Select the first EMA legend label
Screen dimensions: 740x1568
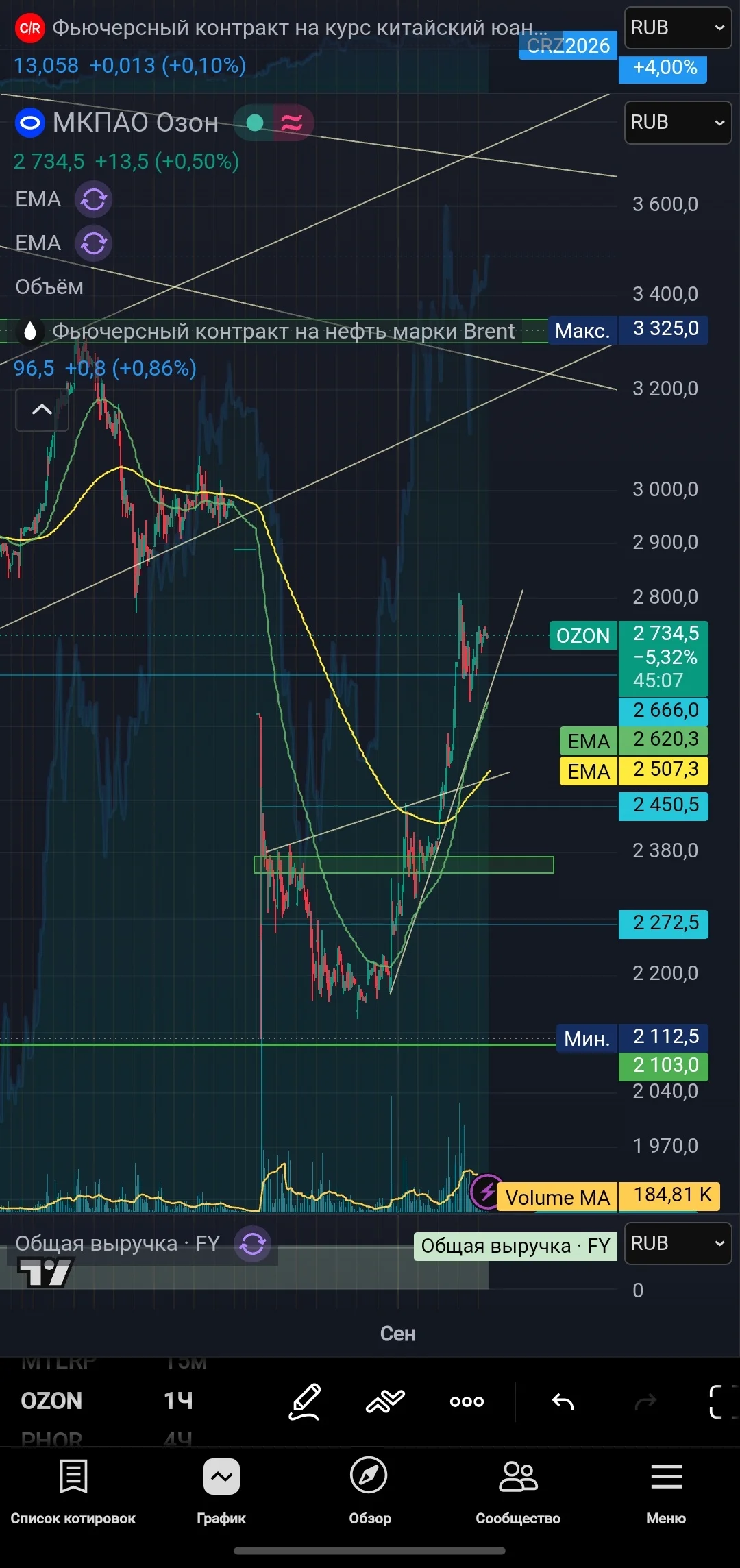pos(38,199)
